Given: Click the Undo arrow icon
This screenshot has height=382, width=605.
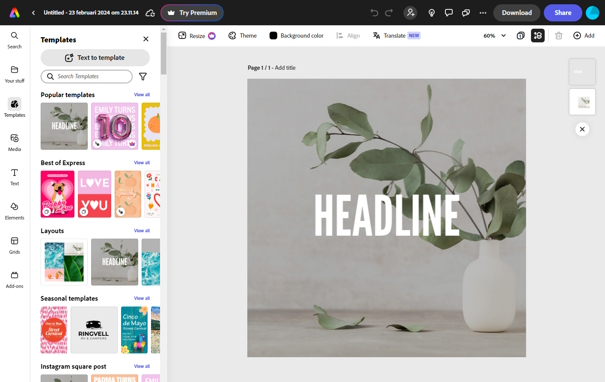Looking at the screenshot, I should (374, 13).
